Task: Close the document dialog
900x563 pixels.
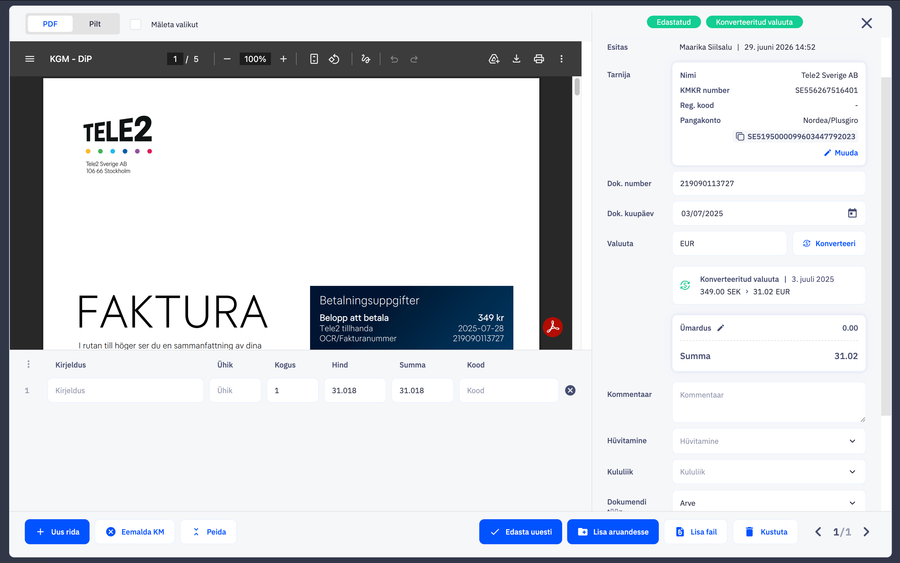Action: click(x=867, y=23)
